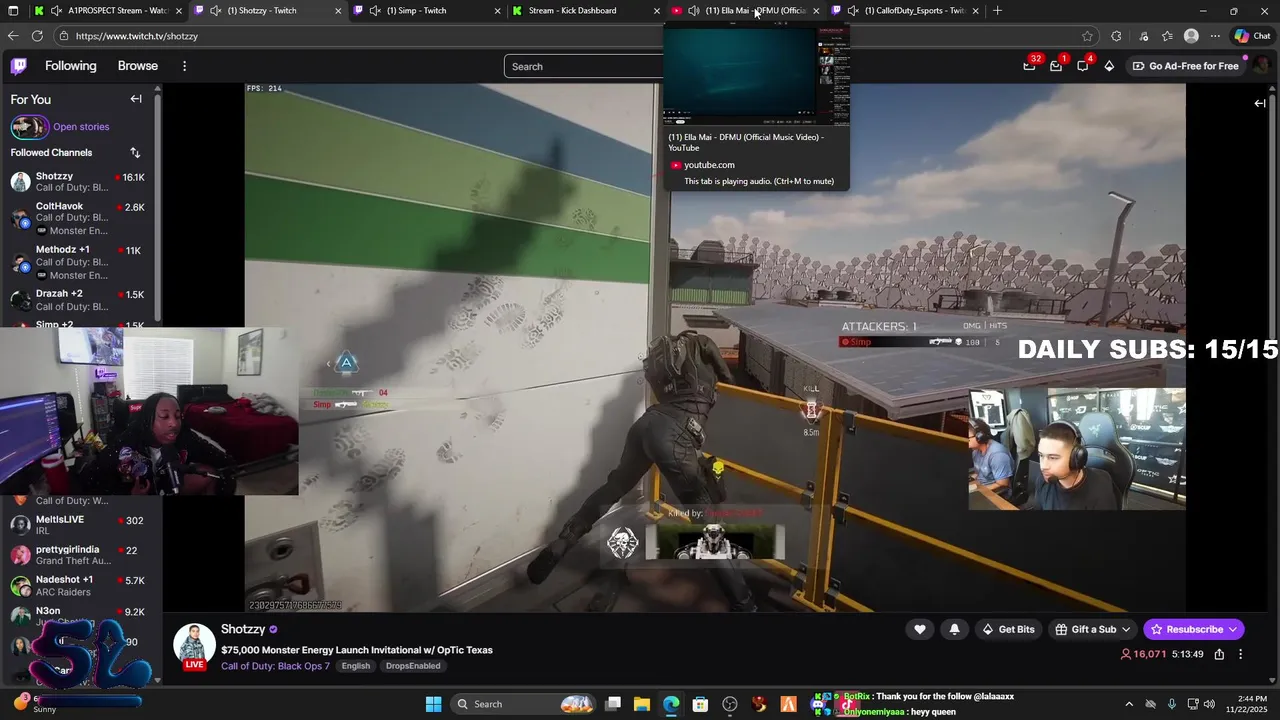Share the Shotzzy stream
This screenshot has height=720, width=1280.
pyautogui.click(x=1219, y=654)
